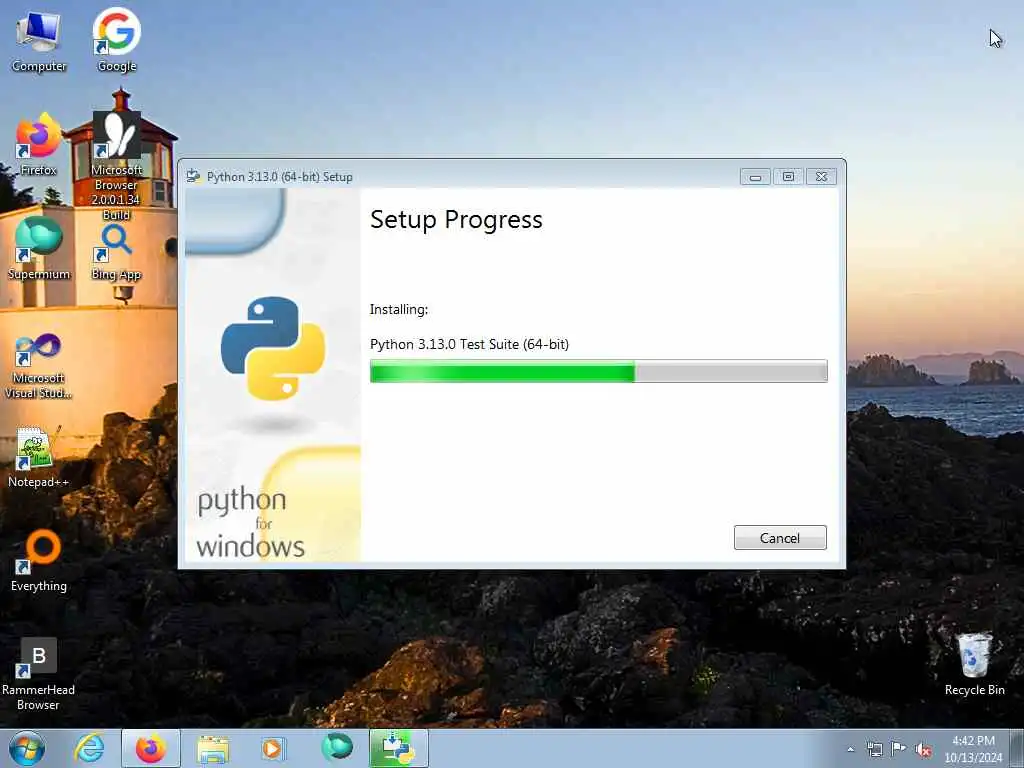The width and height of the screenshot is (1024, 768).
Task: Select the Google desktop shortcut
Action: (117, 40)
